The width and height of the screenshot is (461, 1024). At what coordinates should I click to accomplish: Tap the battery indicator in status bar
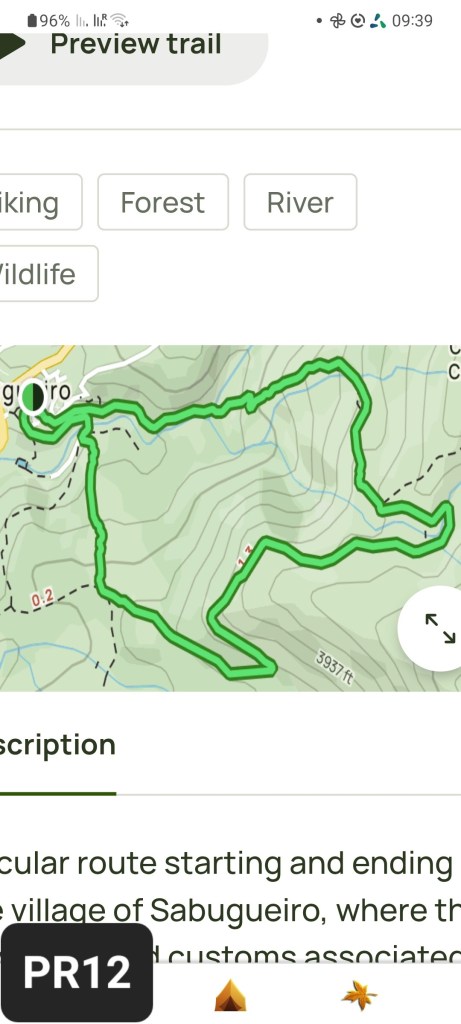point(48,21)
